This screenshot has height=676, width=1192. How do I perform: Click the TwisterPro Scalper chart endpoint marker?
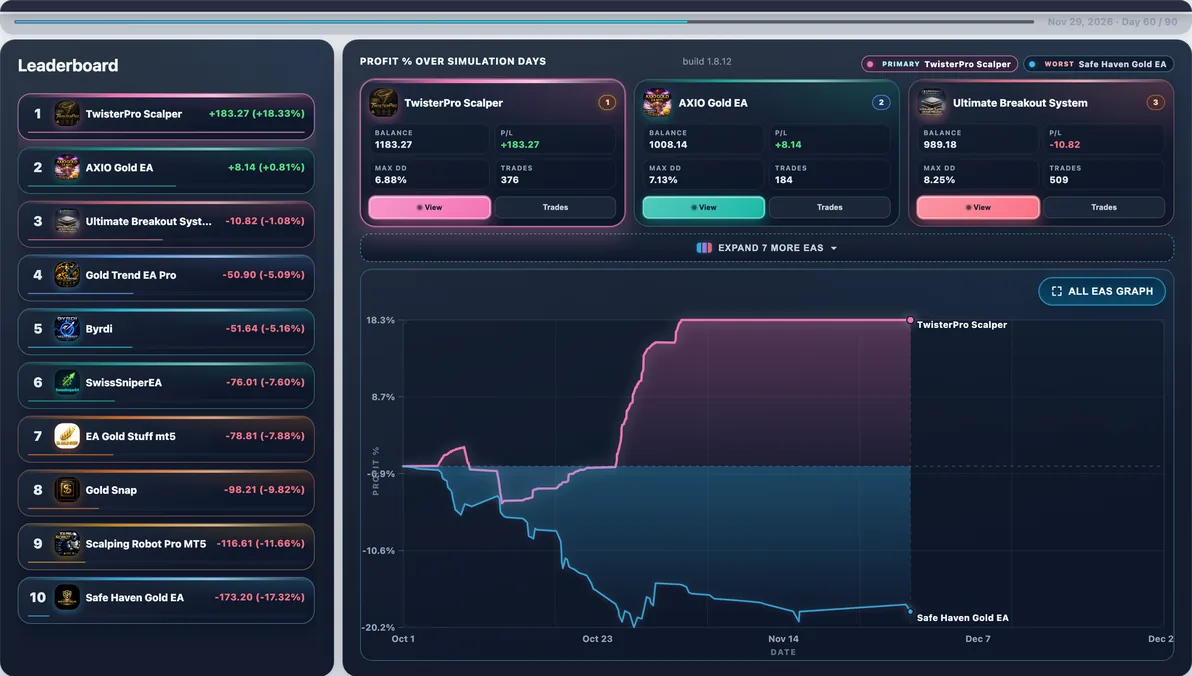coord(910,320)
